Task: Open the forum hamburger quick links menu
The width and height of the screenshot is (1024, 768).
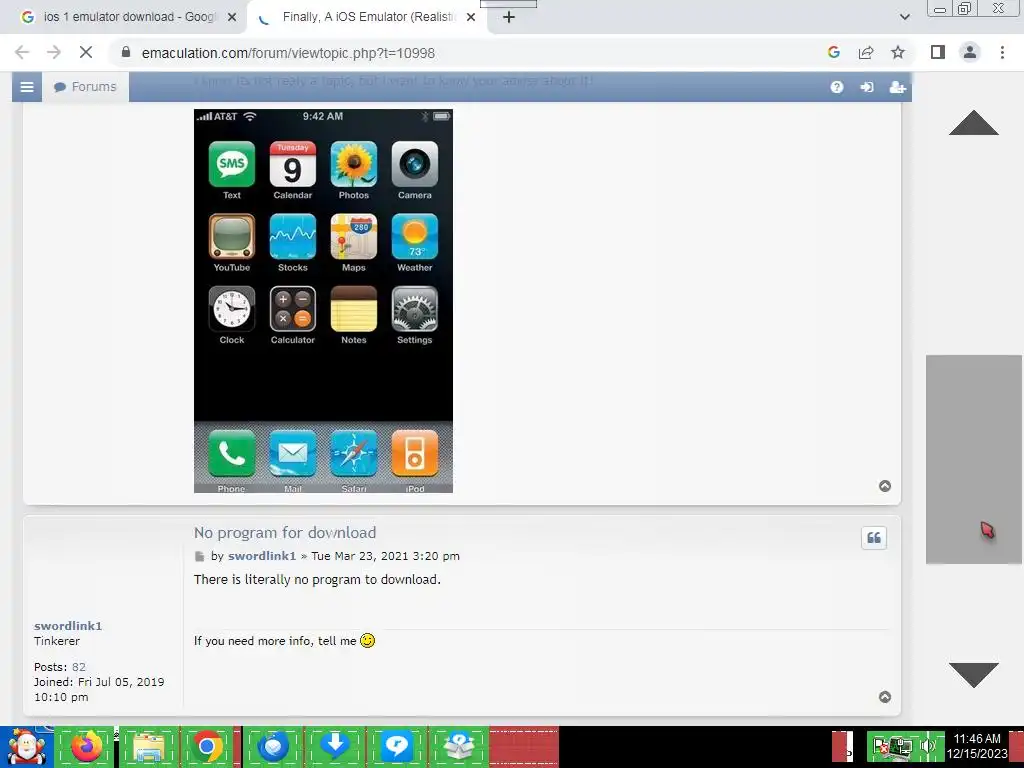Action: [x=27, y=87]
